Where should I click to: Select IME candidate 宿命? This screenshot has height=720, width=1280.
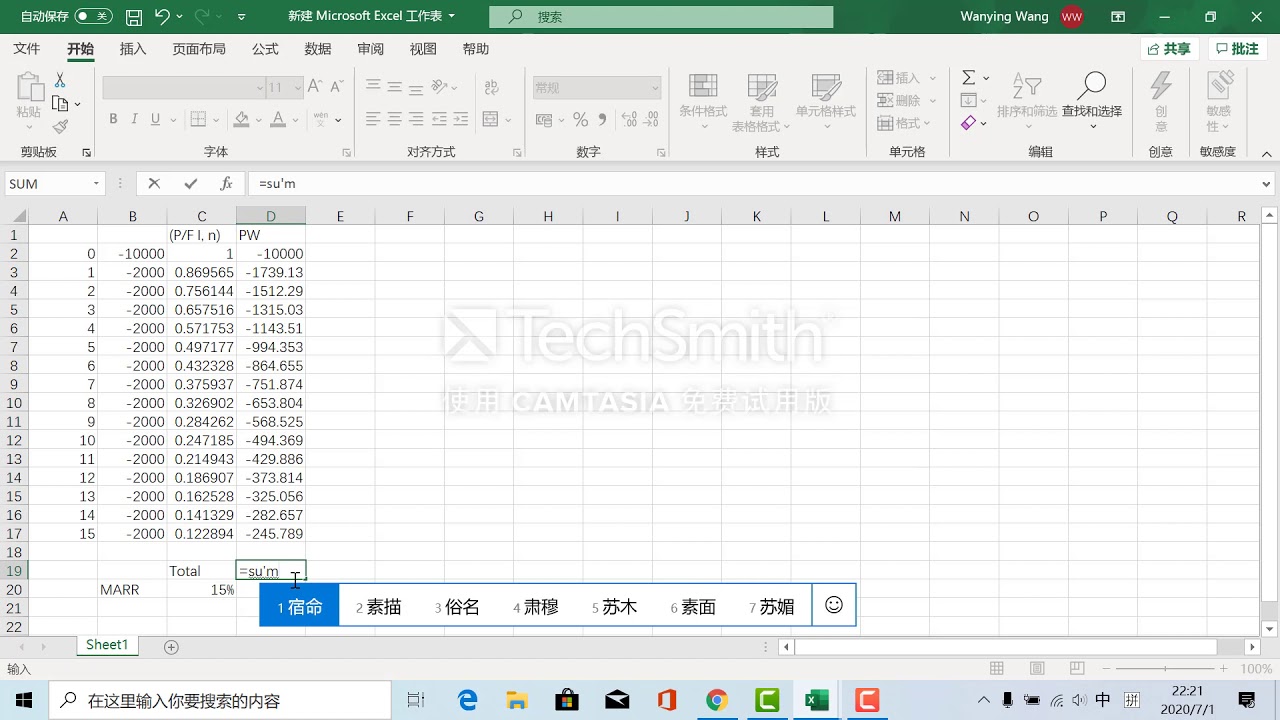[x=300, y=606]
